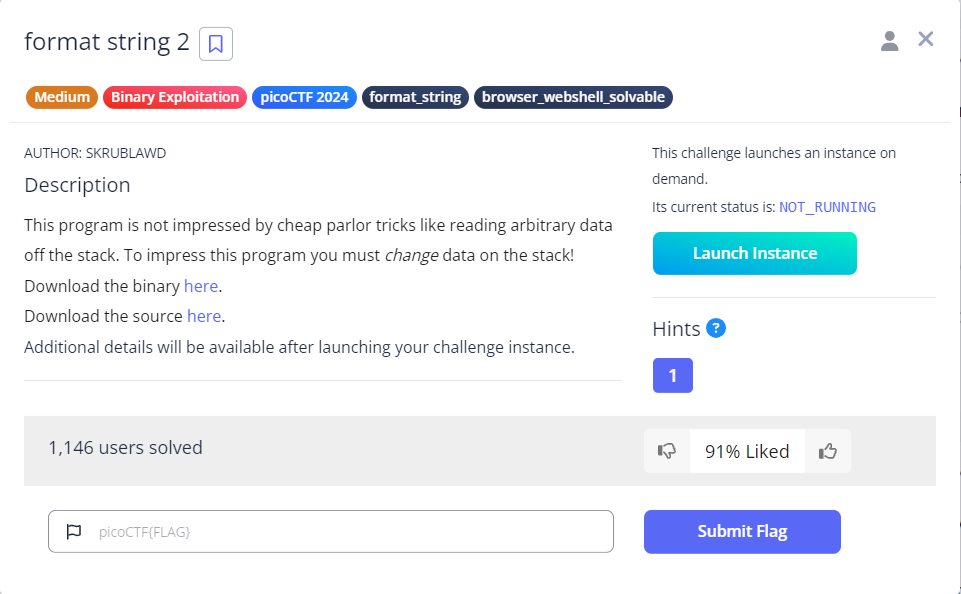Select the Binary Exploitation category tag
961x594 pixels.
[x=175, y=97]
